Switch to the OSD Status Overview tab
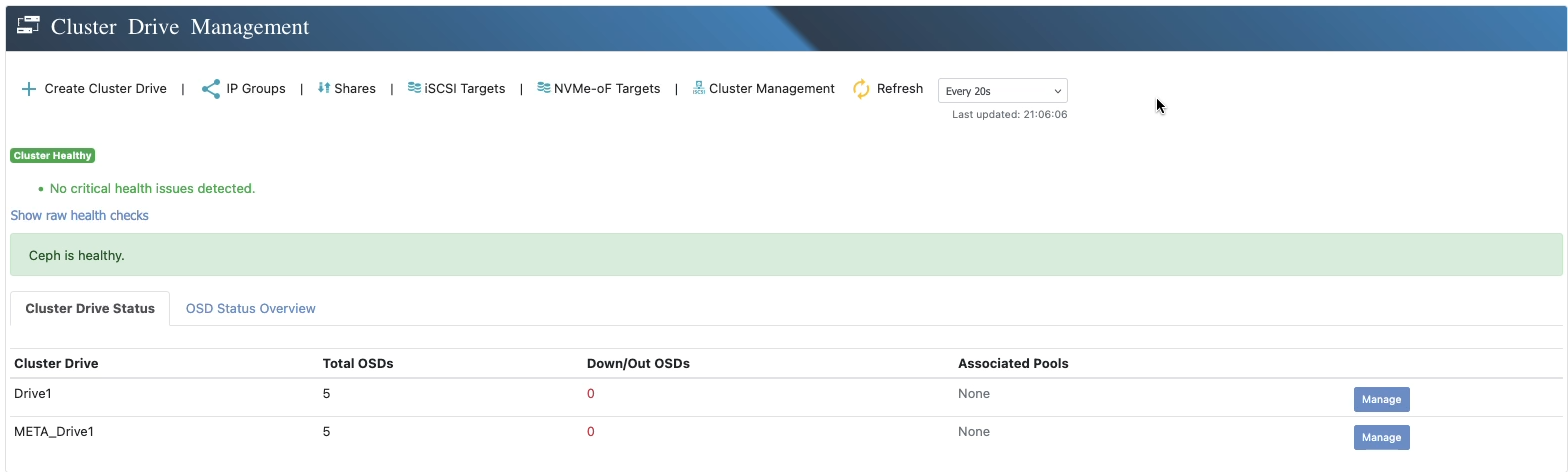The image size is (1568, 472). tap(250, 308)
